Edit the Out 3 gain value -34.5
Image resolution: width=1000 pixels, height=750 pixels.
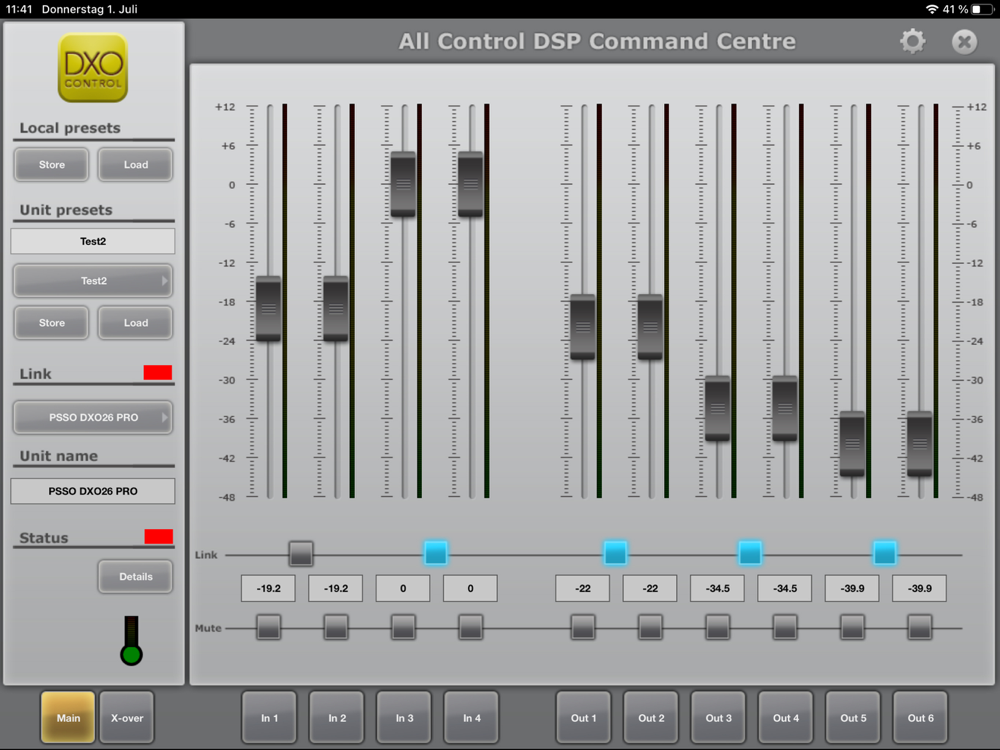pyautogui.click(x=717, y=588)
